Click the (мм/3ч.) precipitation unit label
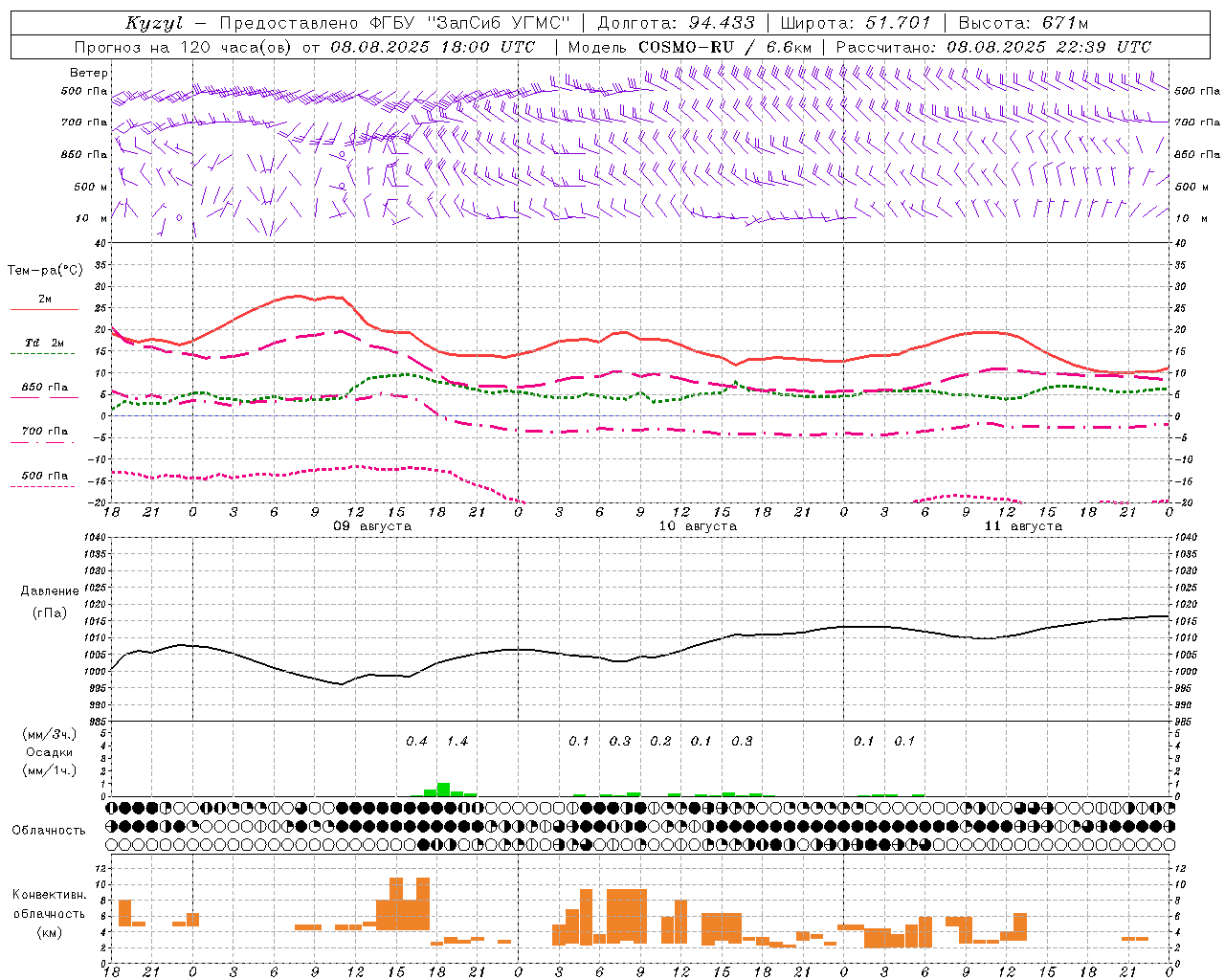Screen dimensions: 1225x980 pos(50,735)
